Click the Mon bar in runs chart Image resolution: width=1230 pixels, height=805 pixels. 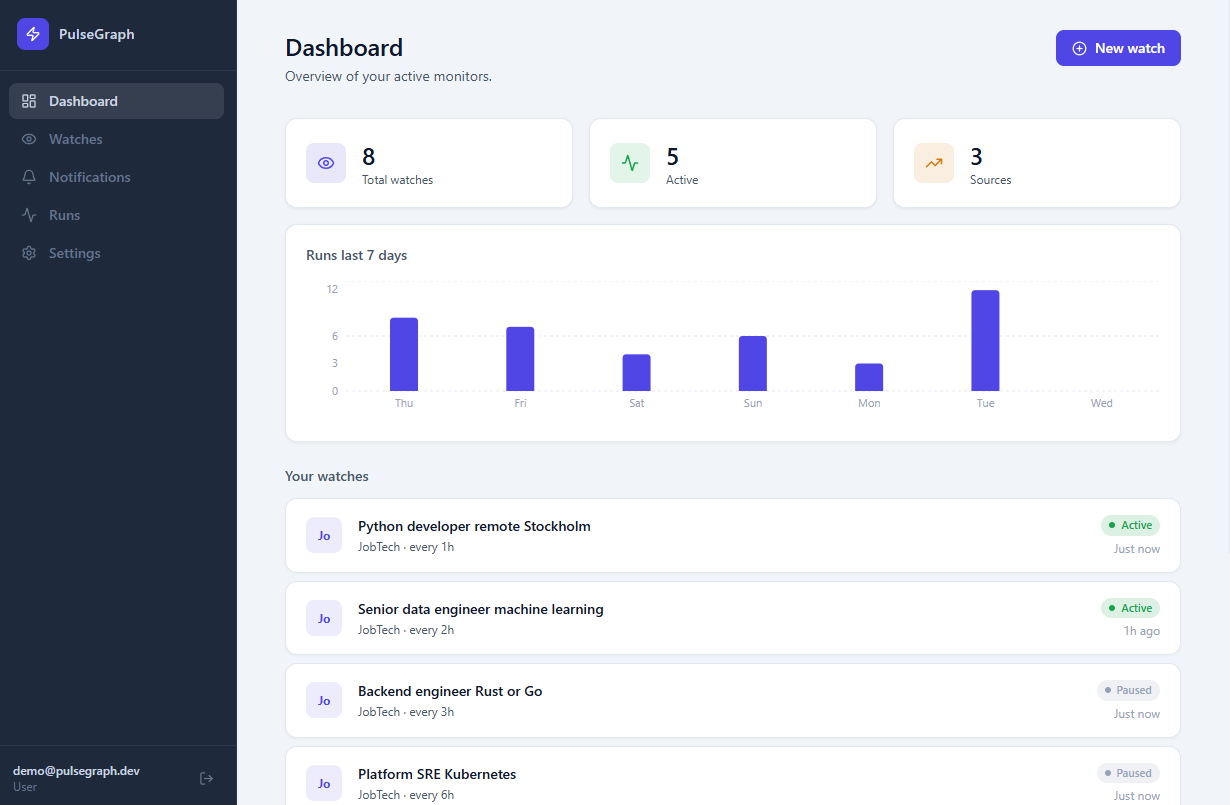point(869,377)
